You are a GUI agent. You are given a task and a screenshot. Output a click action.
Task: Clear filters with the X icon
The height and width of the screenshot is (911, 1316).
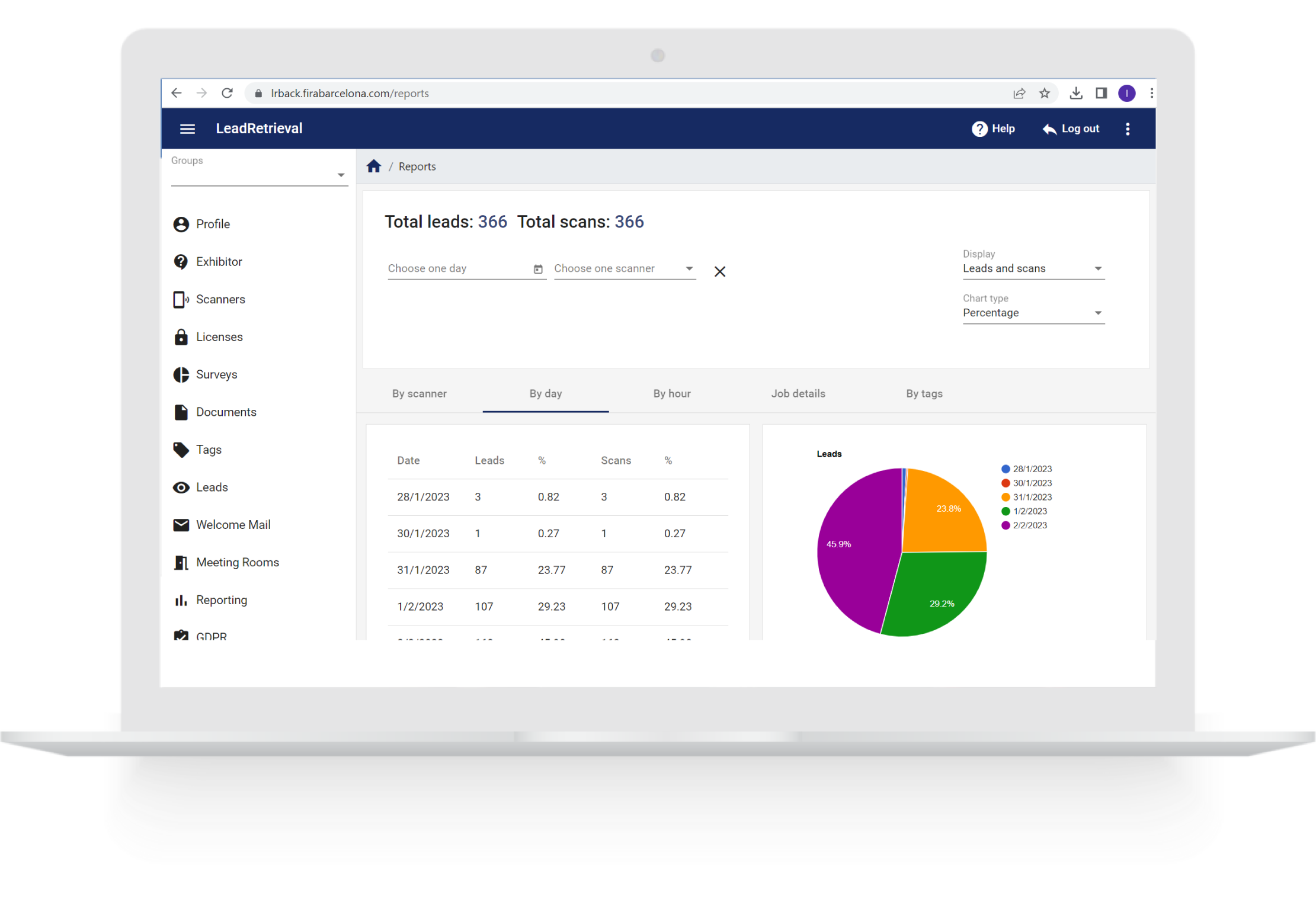click(719, 271)
